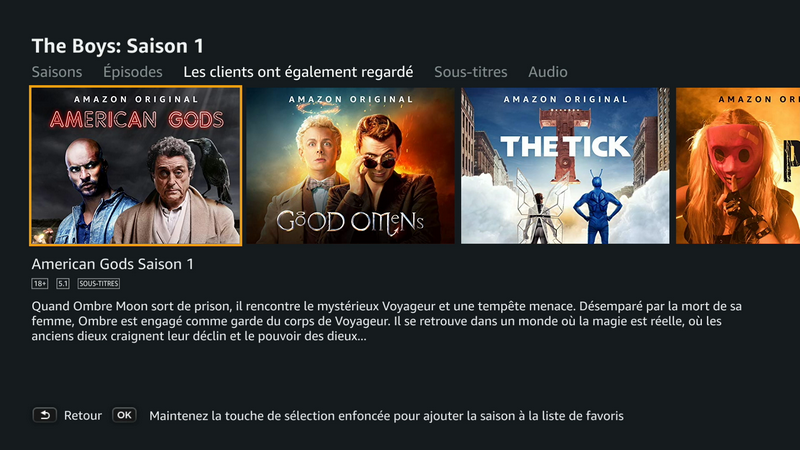Click the Retour label
Screen dimensions: 800x450
83,416
